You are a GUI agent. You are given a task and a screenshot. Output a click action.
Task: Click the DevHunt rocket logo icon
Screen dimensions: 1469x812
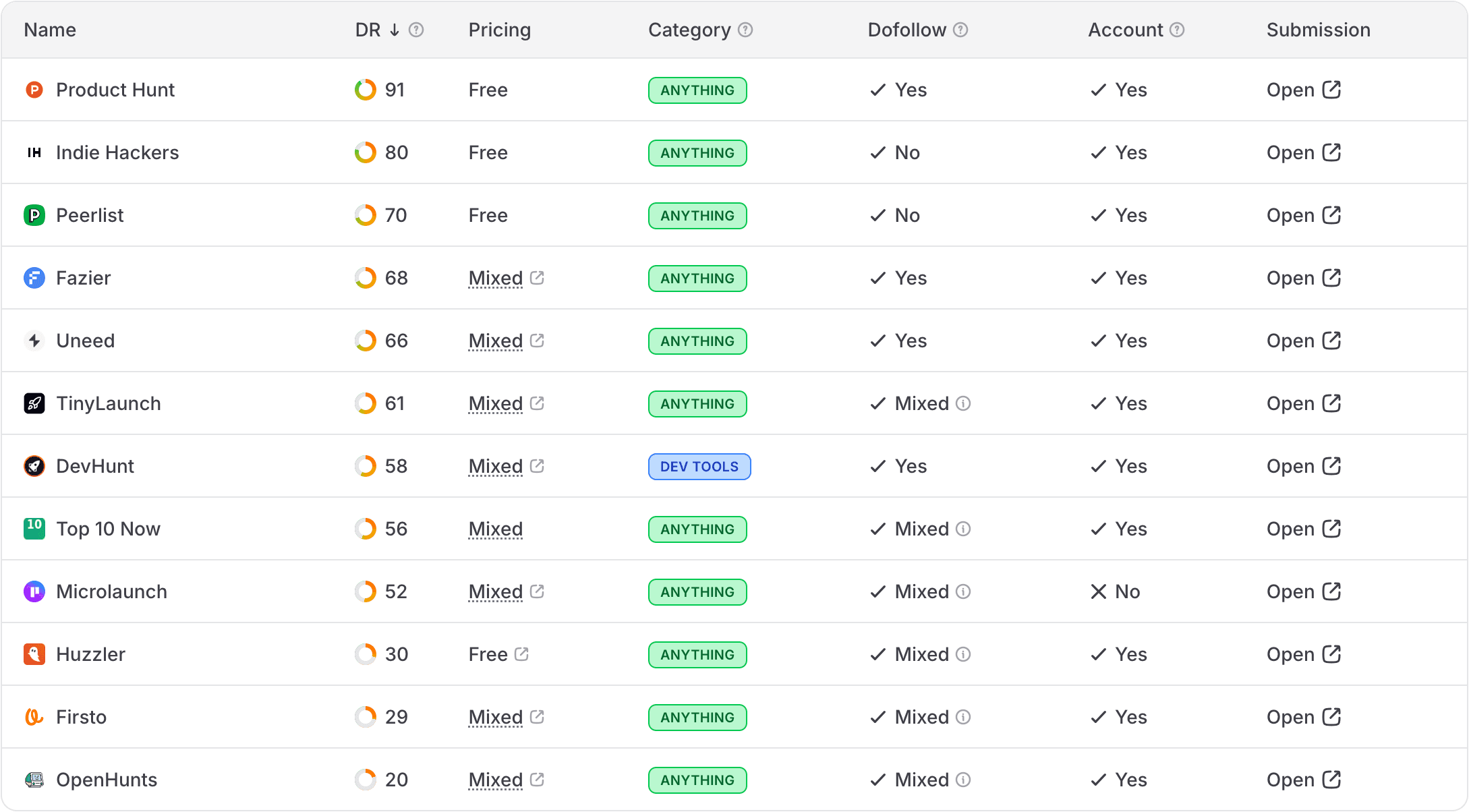pyautogui.click(x=34, y=466)
